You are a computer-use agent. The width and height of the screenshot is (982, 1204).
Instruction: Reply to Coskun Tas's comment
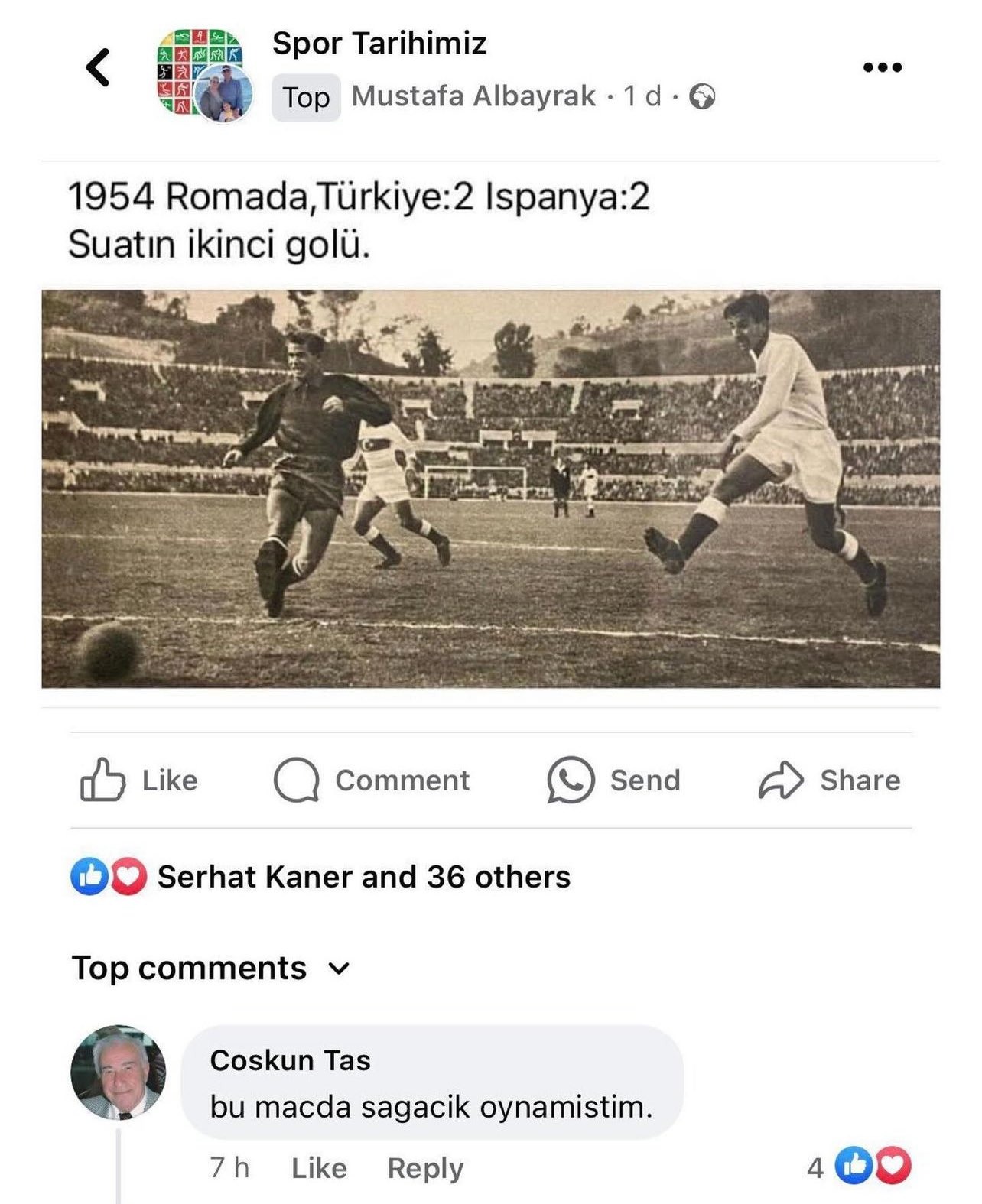425,1168
